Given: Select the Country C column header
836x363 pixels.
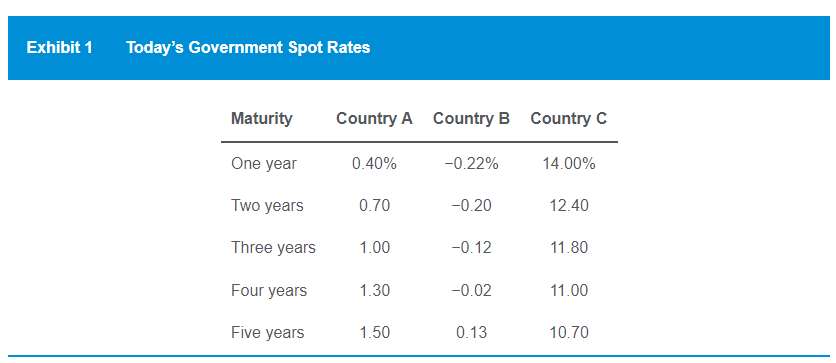Looking at the screenshot, I should (x=568, y=118).
